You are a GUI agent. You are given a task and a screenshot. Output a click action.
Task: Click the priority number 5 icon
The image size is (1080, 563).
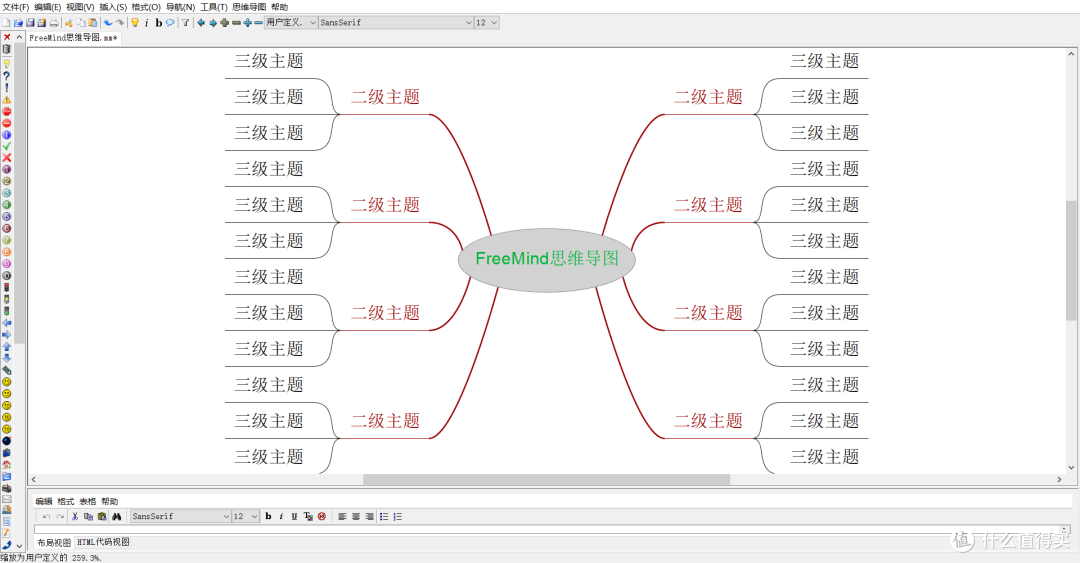[7, 216]
